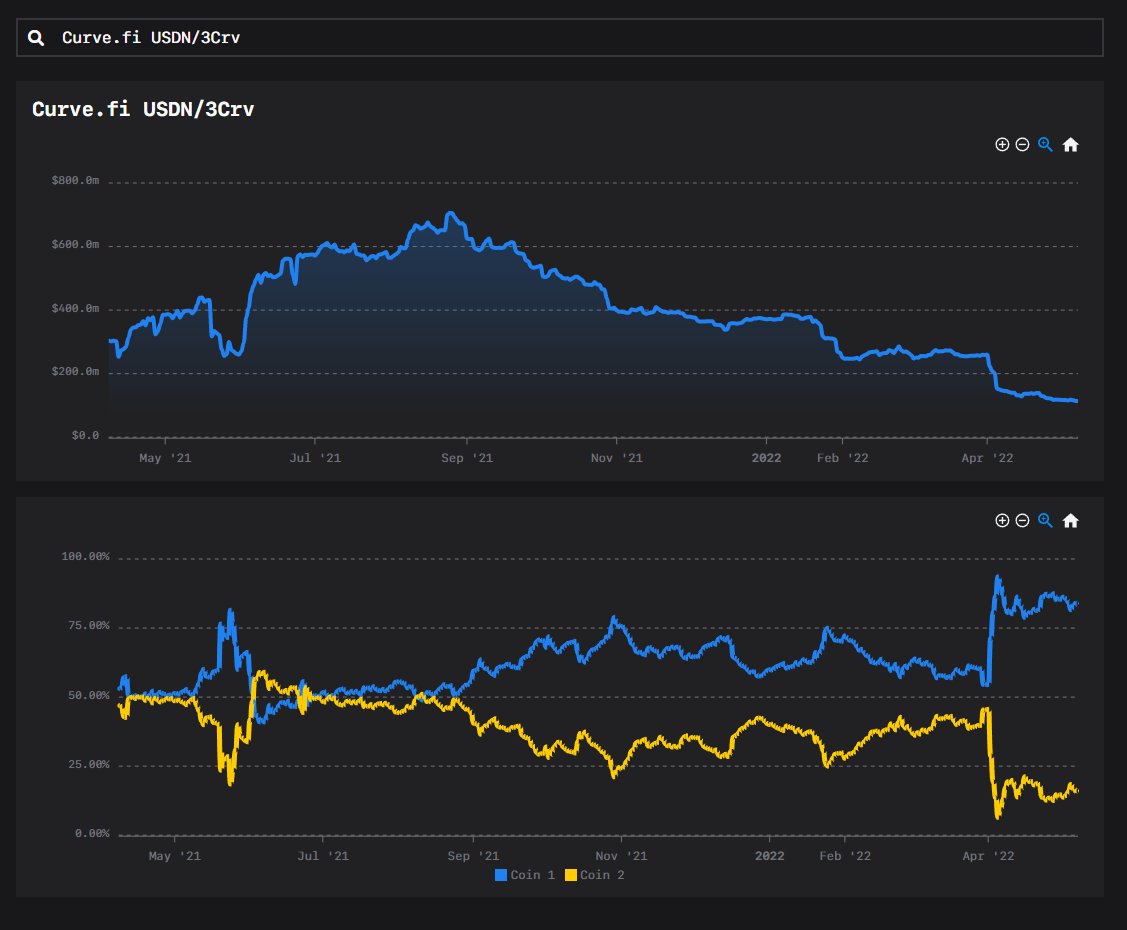Click the 75.00% axis label
Image resolution: width=1127 pixels, height=930 pixels.
(x=89, y=625)
